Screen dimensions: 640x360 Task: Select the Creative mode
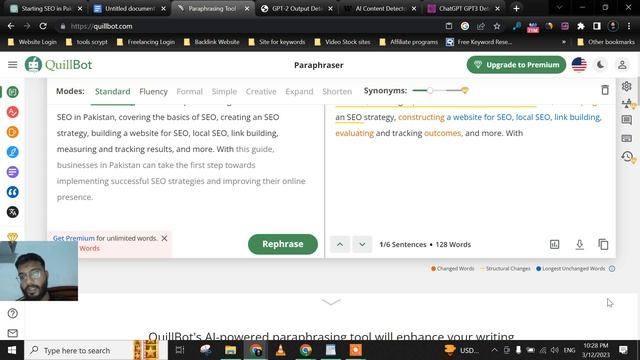coord(261,91)
